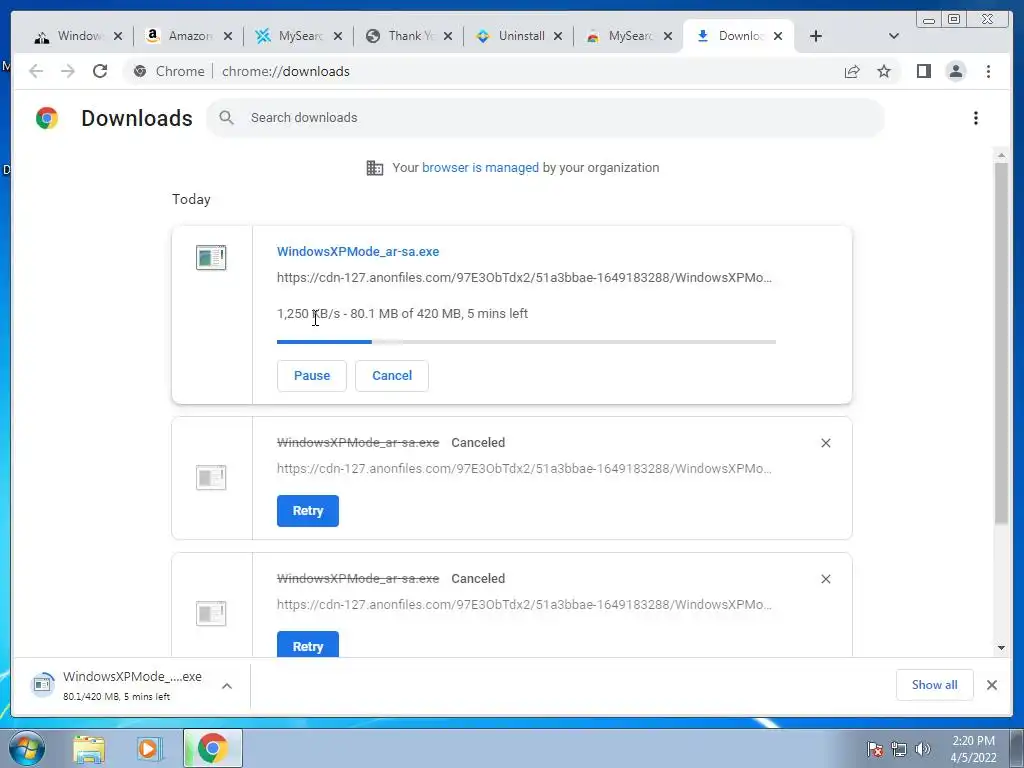1024x768 pixels.
Task: Click the search magnifier icon
Action: [x=226, y=118]
